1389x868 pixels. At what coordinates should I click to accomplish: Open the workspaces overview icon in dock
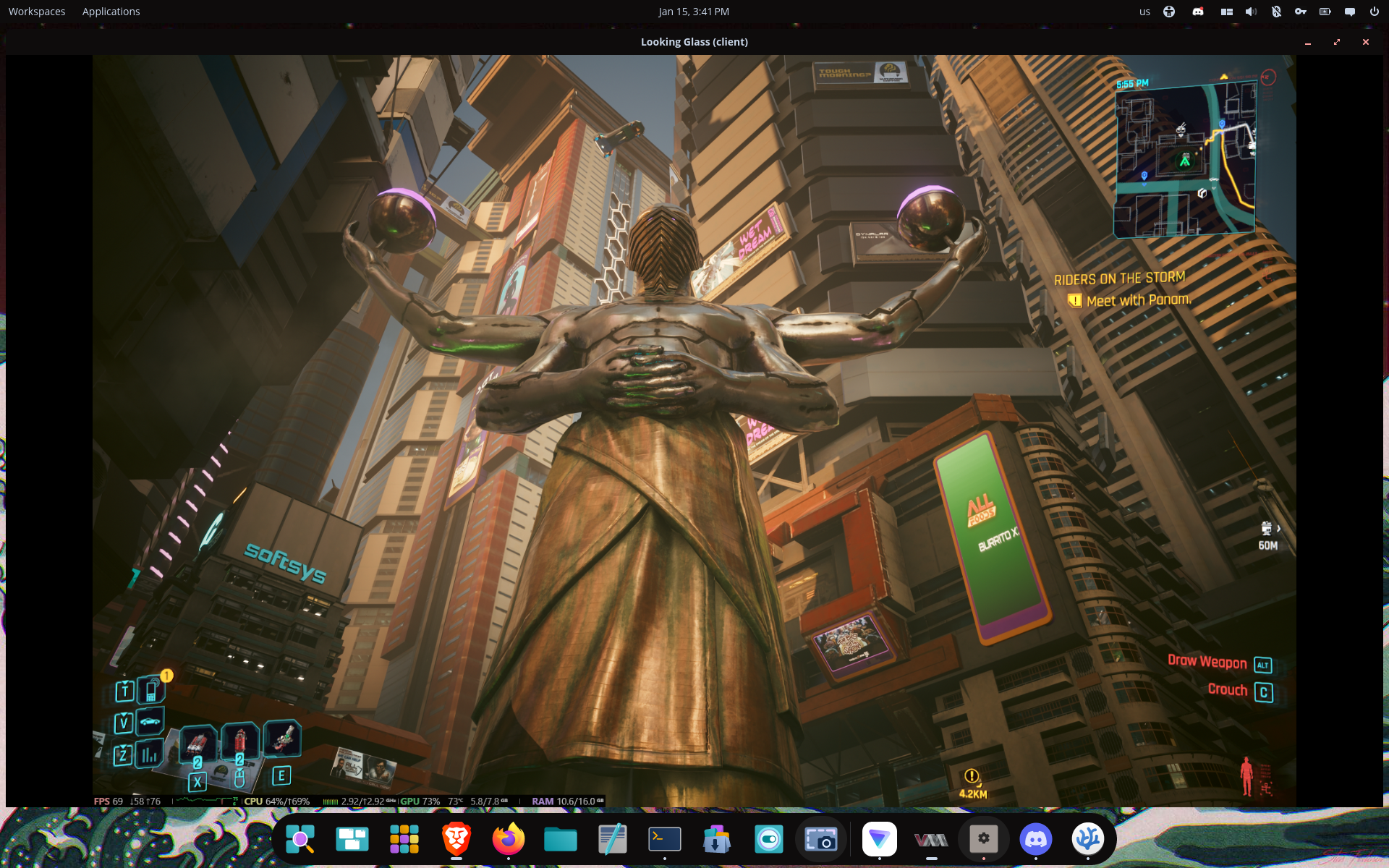click(x=352, y=839)
